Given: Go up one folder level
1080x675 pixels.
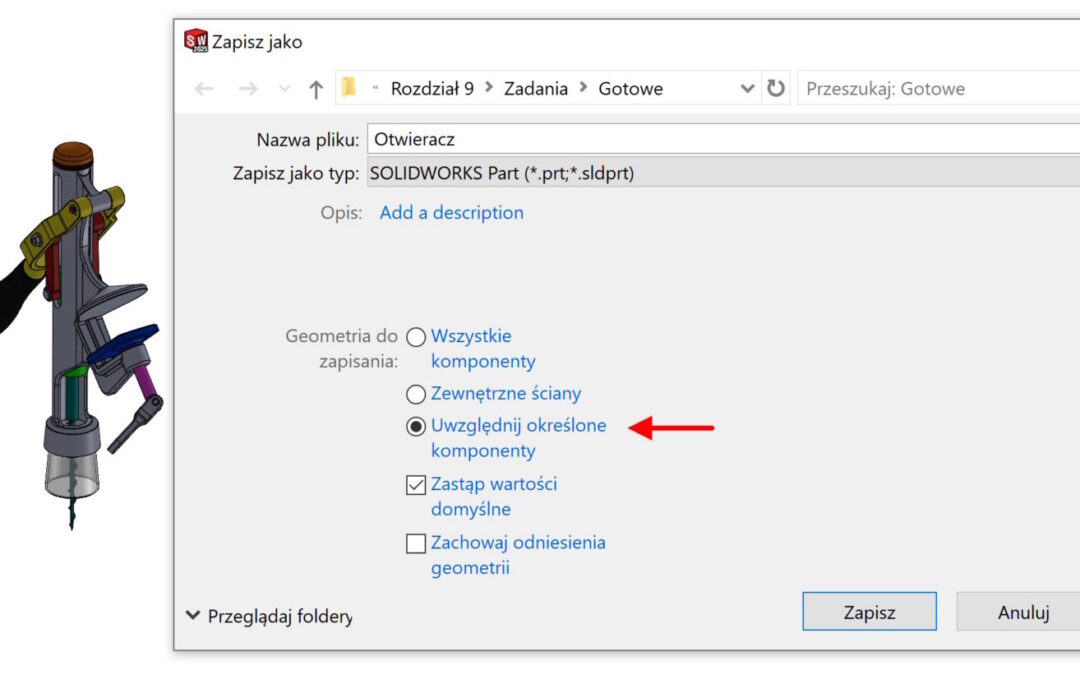Looking at the screenshot, I should point(316,89).
